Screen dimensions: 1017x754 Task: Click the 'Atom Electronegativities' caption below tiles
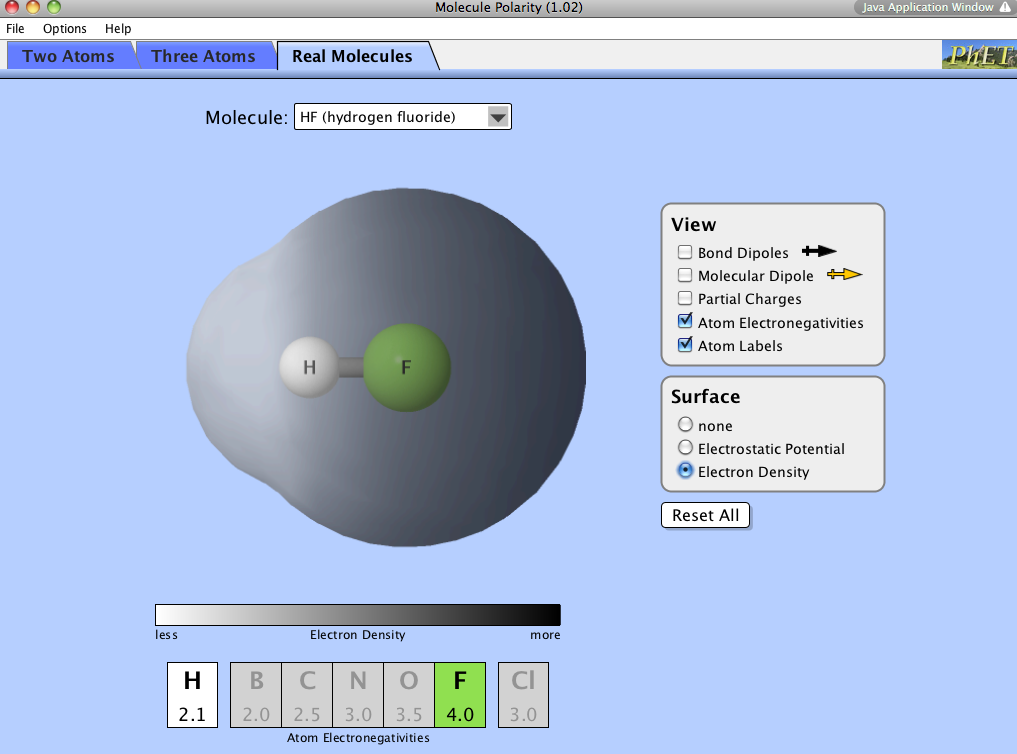pyautogui.click(x=358, y=738)
